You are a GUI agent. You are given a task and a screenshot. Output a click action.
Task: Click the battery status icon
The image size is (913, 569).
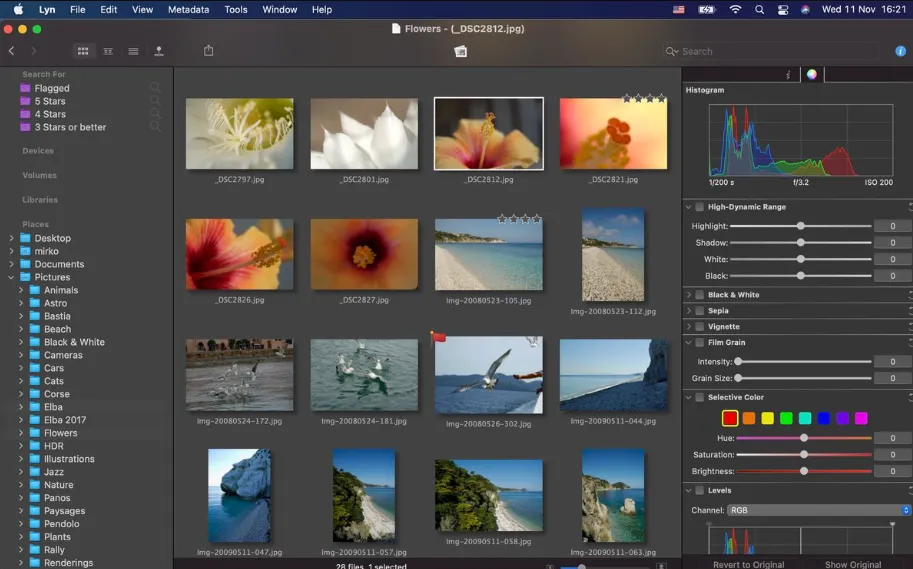706,9
